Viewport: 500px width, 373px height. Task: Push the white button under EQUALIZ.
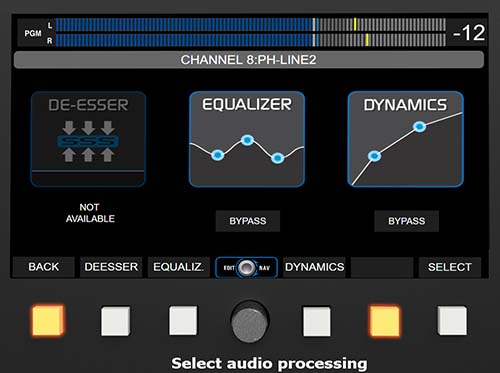[183, 321]
